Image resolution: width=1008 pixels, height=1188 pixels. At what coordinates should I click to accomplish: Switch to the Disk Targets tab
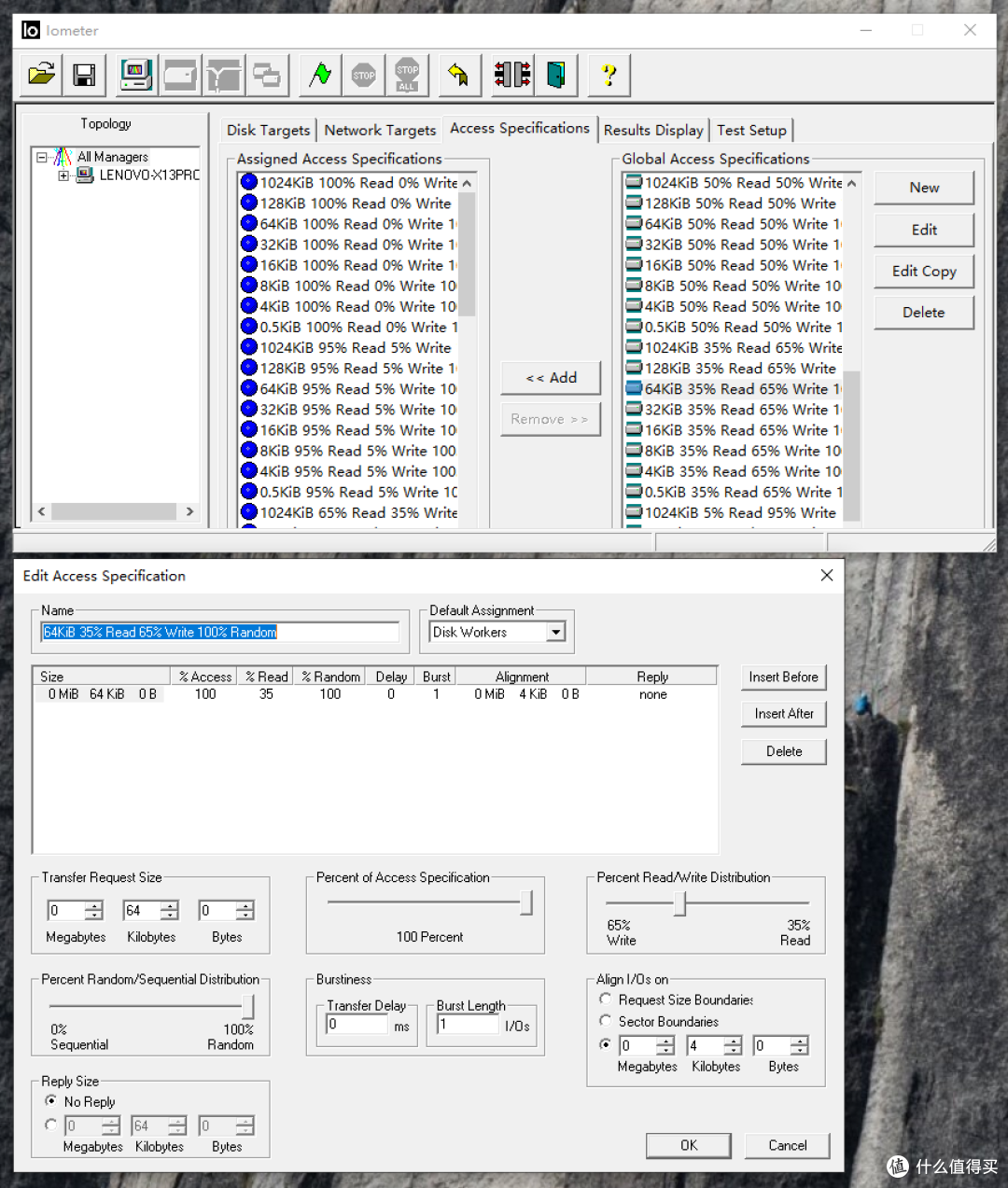(268, 131)
